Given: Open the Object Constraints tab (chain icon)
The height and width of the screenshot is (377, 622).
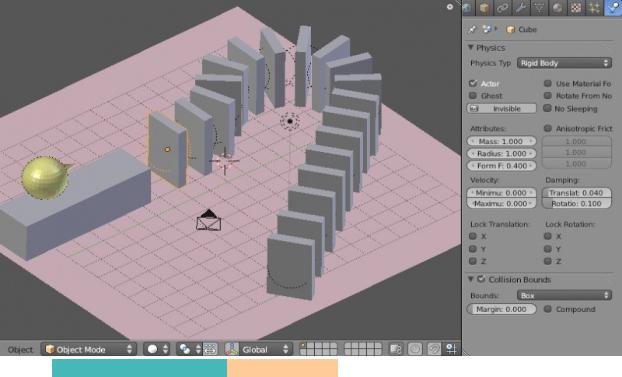Looking at the screenshot, I should 503,8.
